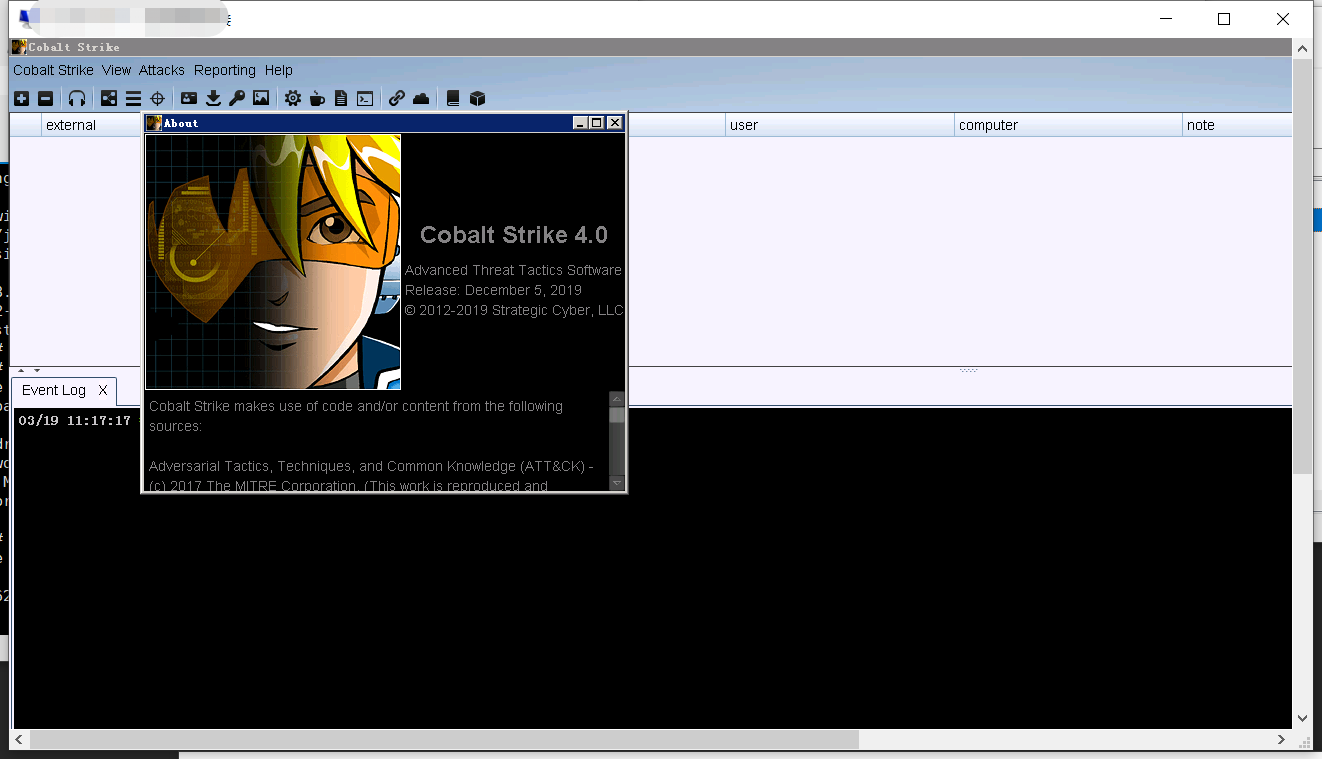Open the Cobalt Strike menu
Viewport: 1322px width, 759px height.
click(x=53, y=70)
